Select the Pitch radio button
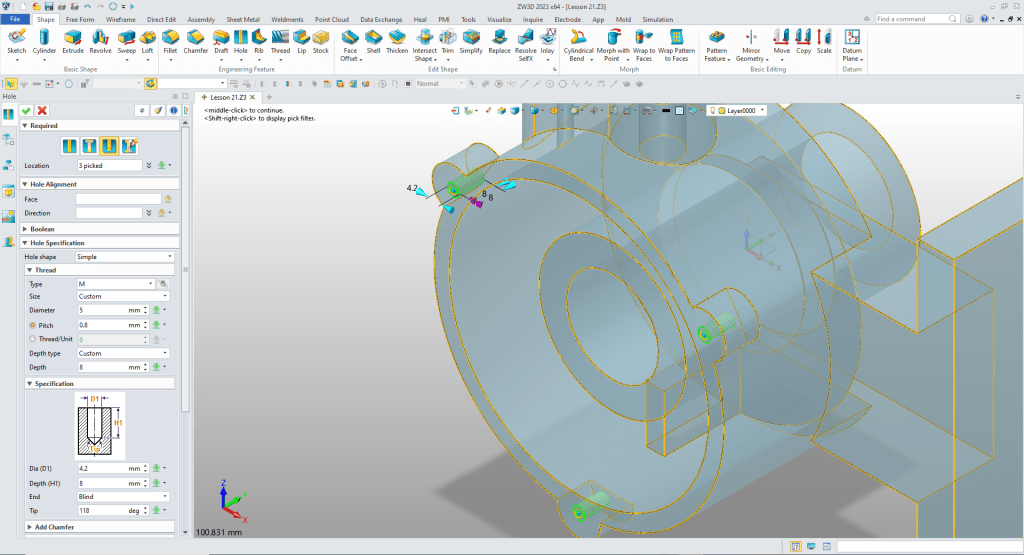The image size is (1024, 555). 32,325
